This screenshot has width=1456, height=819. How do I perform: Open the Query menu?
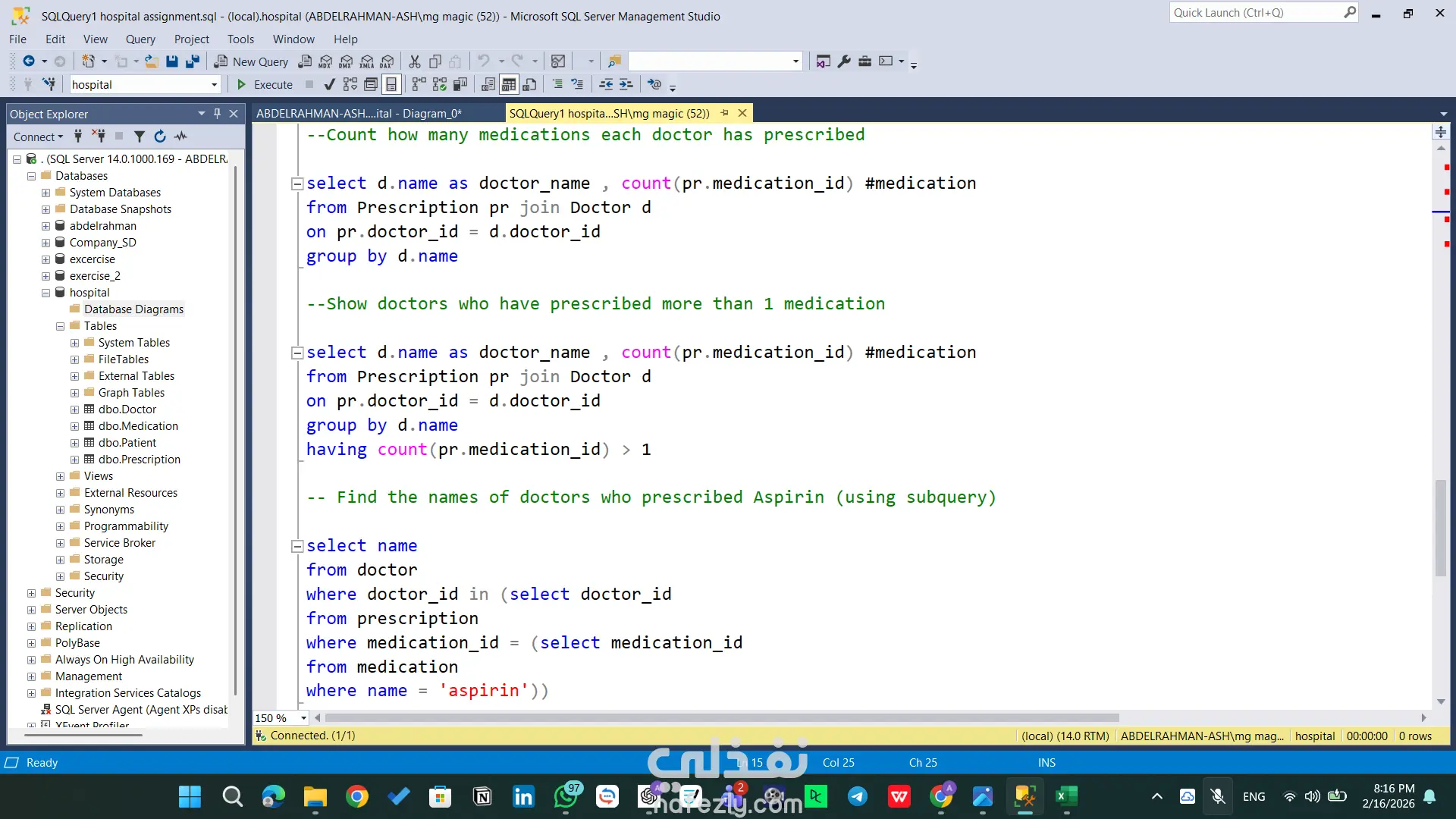tap(140, 39)
